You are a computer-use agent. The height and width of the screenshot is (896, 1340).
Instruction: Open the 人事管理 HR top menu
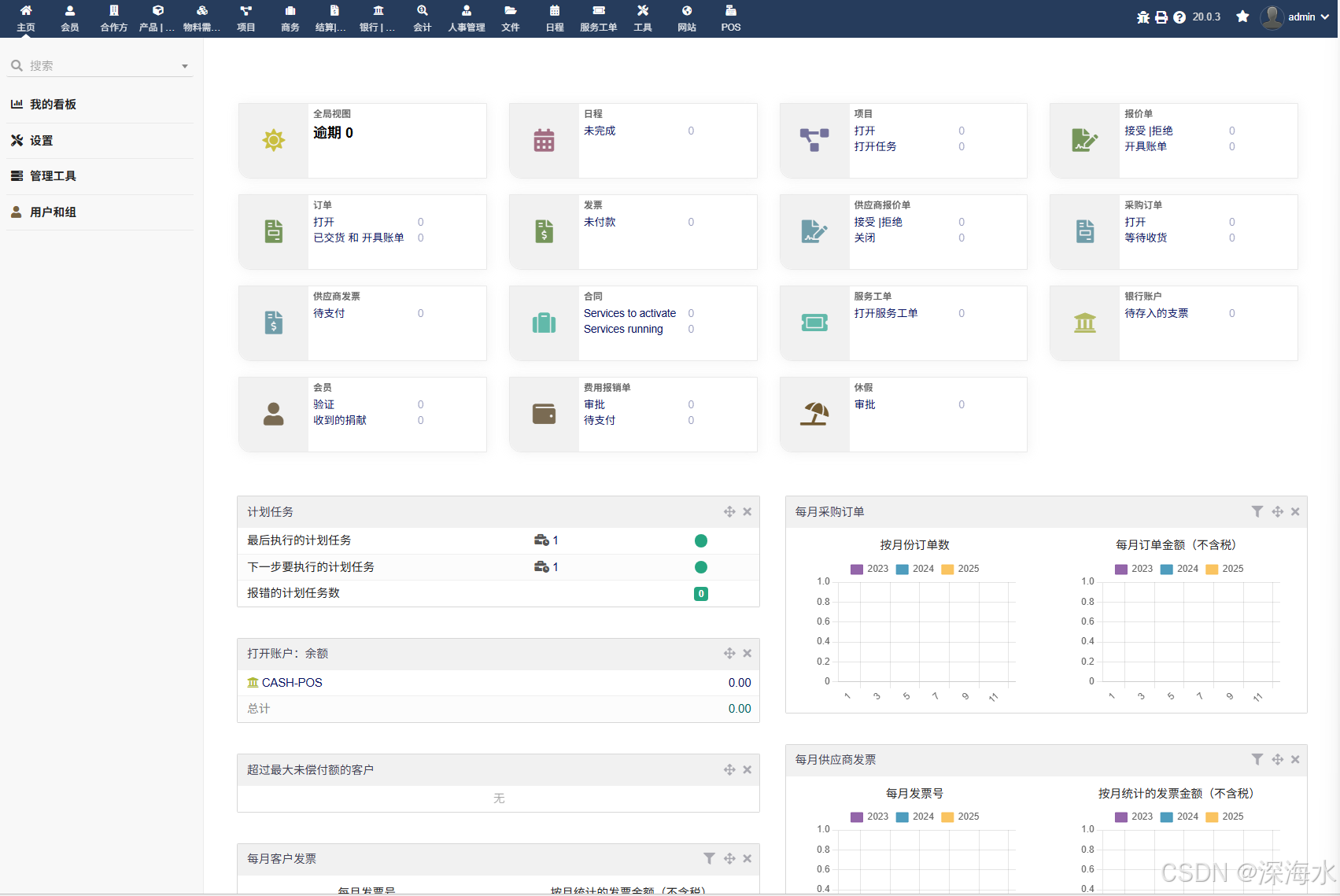467,18
